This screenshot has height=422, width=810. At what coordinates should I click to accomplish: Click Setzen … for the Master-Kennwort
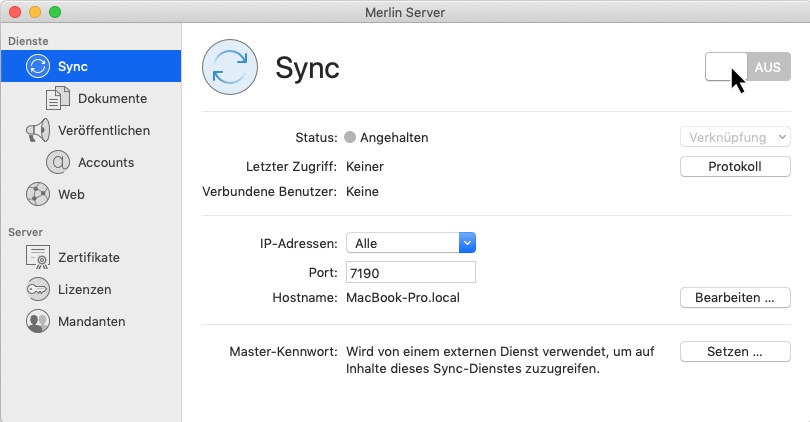click(735, 351)
